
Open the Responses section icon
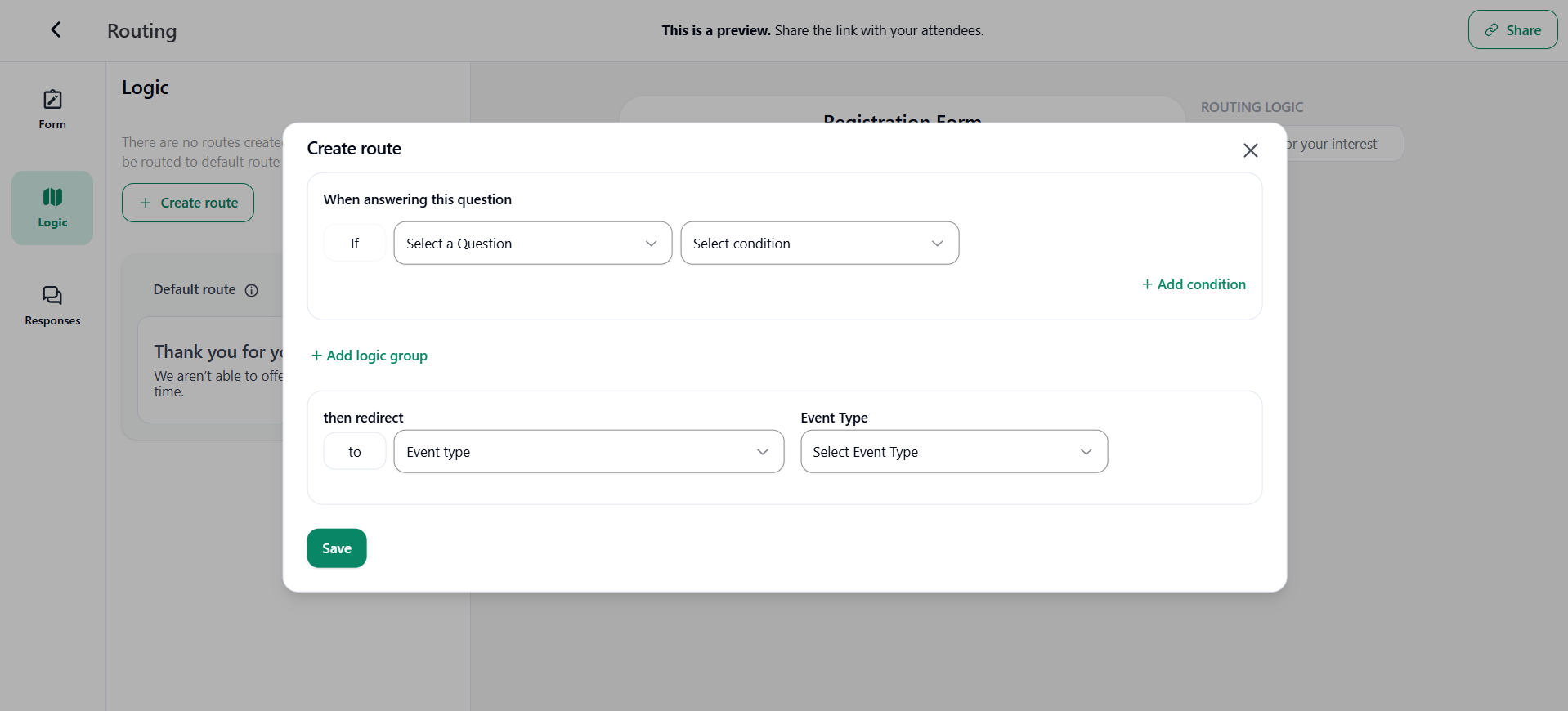(x=52, y=295)
